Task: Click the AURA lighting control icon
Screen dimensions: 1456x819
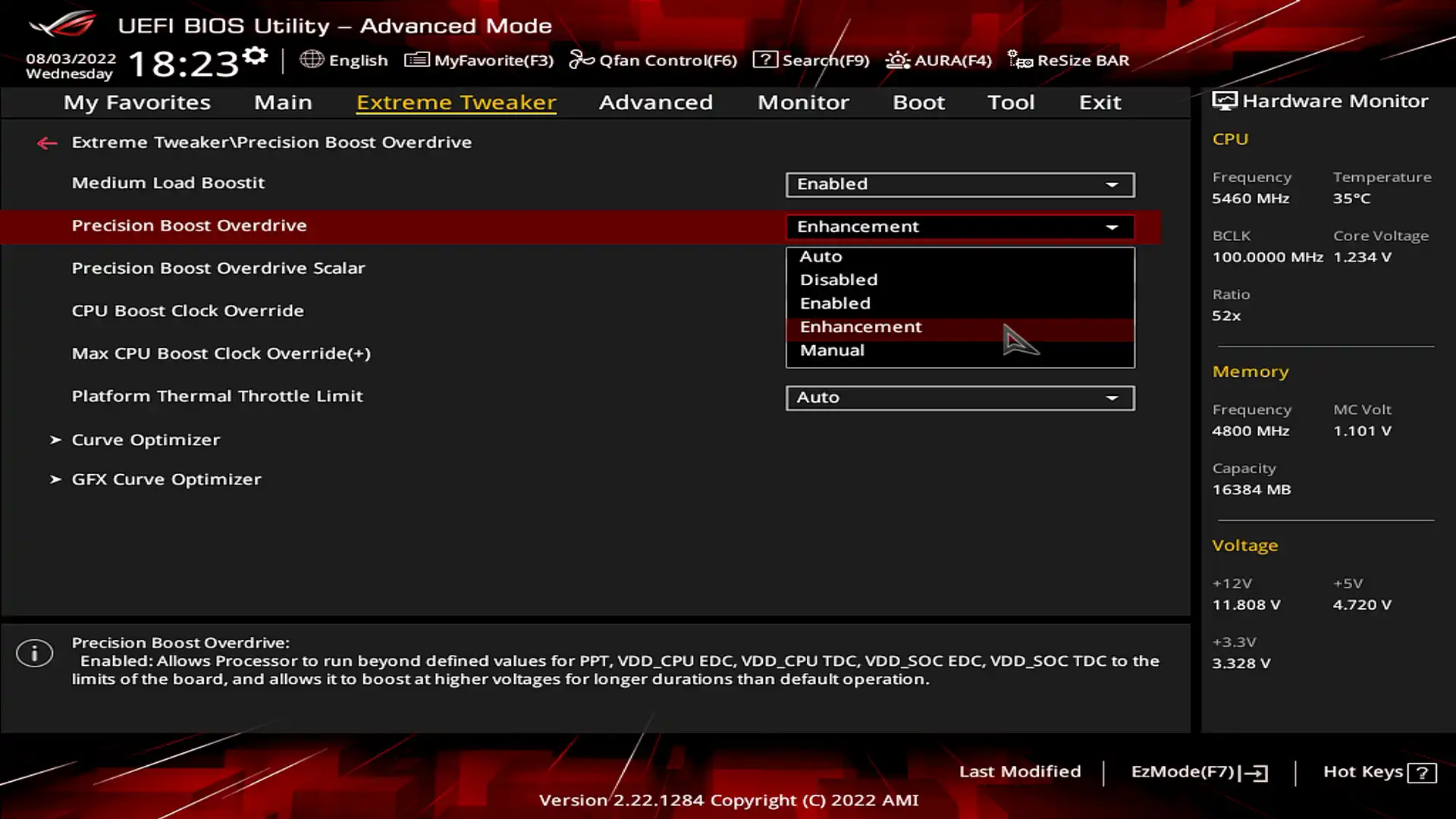Action: pyautogui.click(x=896, y=60)
